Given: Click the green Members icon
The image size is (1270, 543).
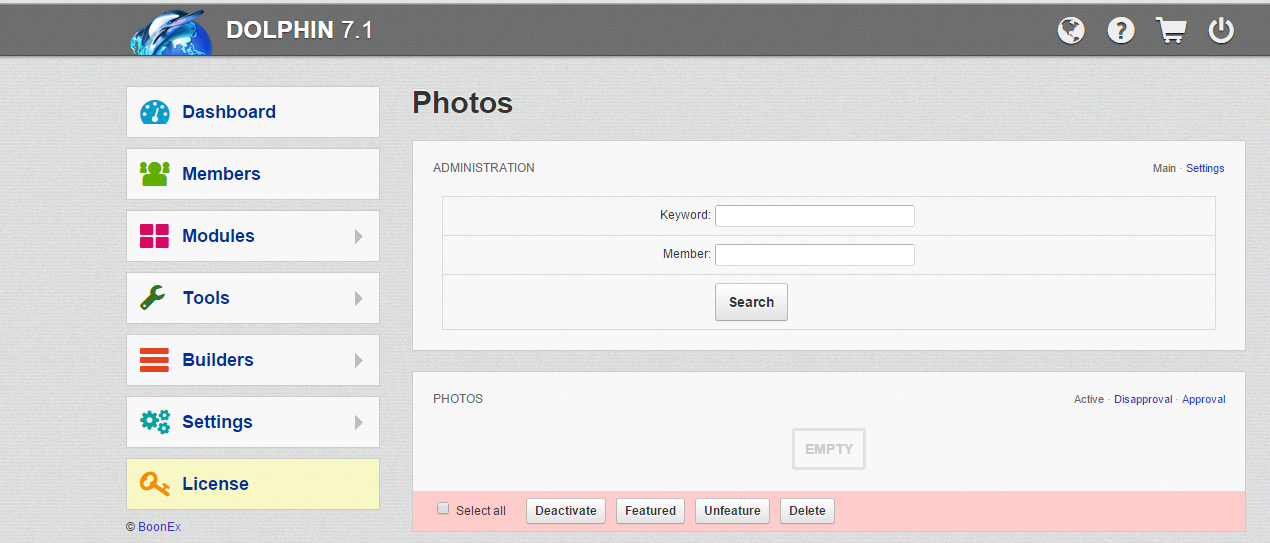Looking at the screenshot, I should tap(155, 174).
